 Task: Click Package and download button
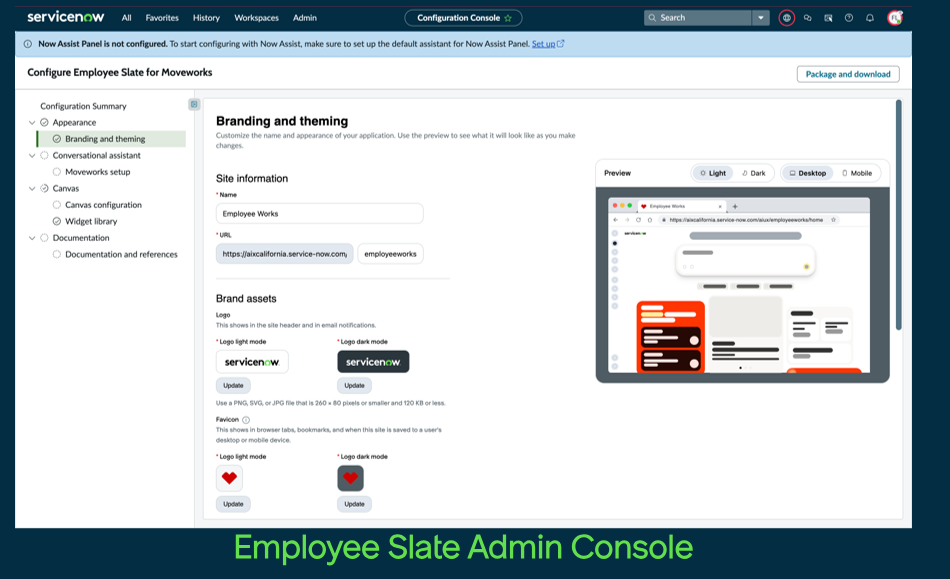click(848, 74)
